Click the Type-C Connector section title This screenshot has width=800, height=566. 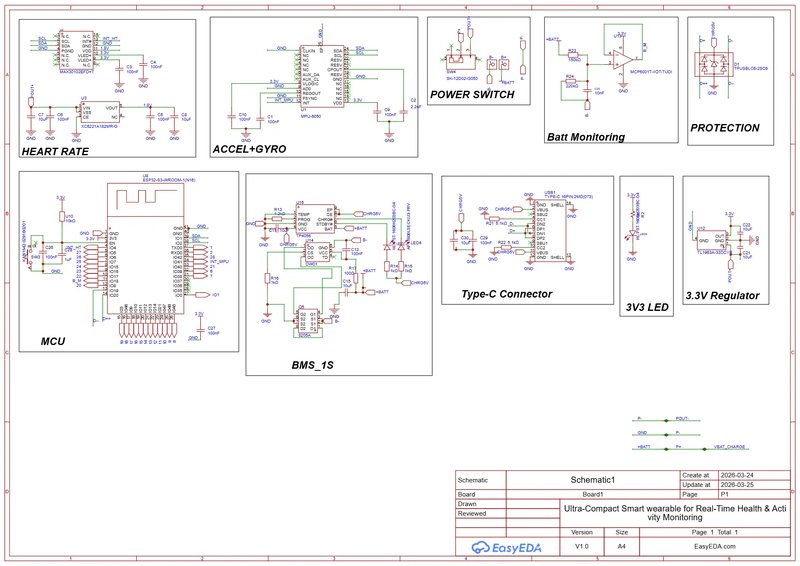pos(507,294)
